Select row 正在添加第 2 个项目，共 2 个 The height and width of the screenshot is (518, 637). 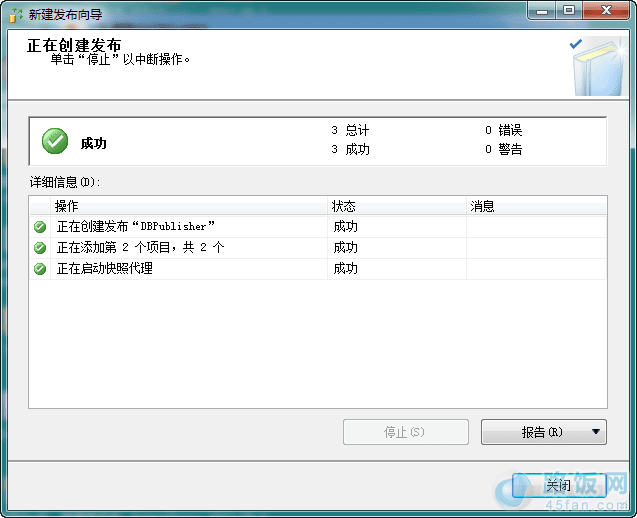[318, 247]
